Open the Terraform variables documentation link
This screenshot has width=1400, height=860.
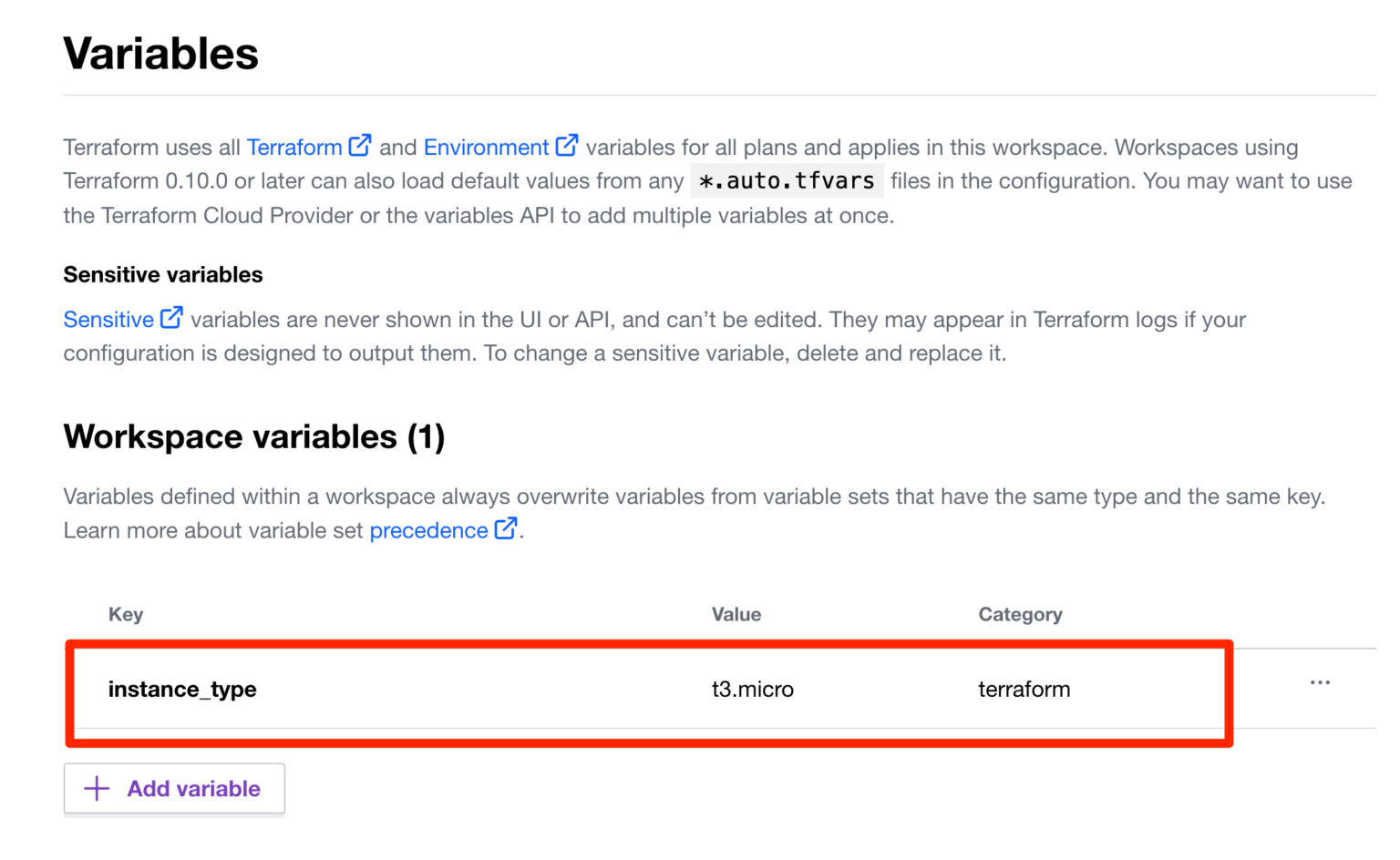[x=294, y=147]
